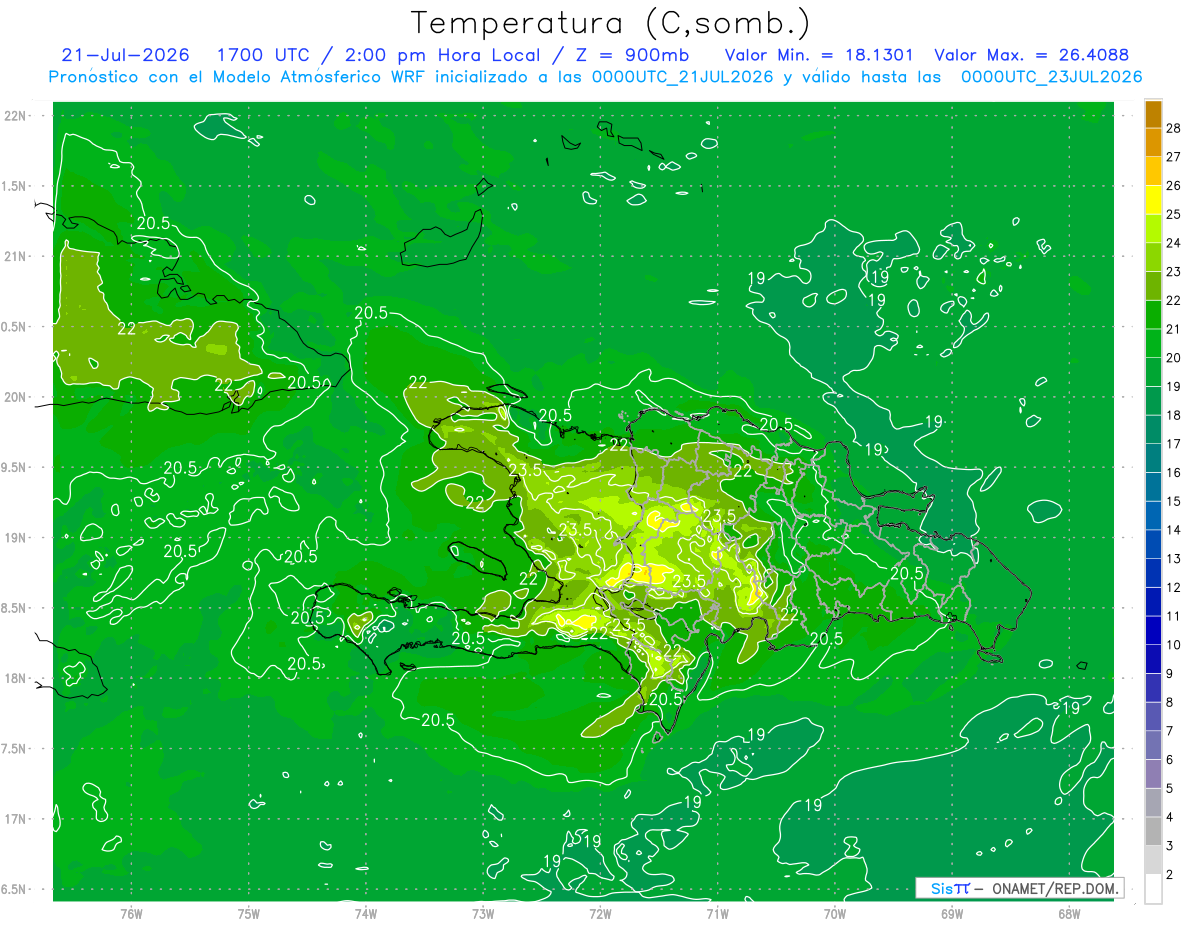Click the latitude axis label "17N"
1200x927 pixels.
(15, 819)
